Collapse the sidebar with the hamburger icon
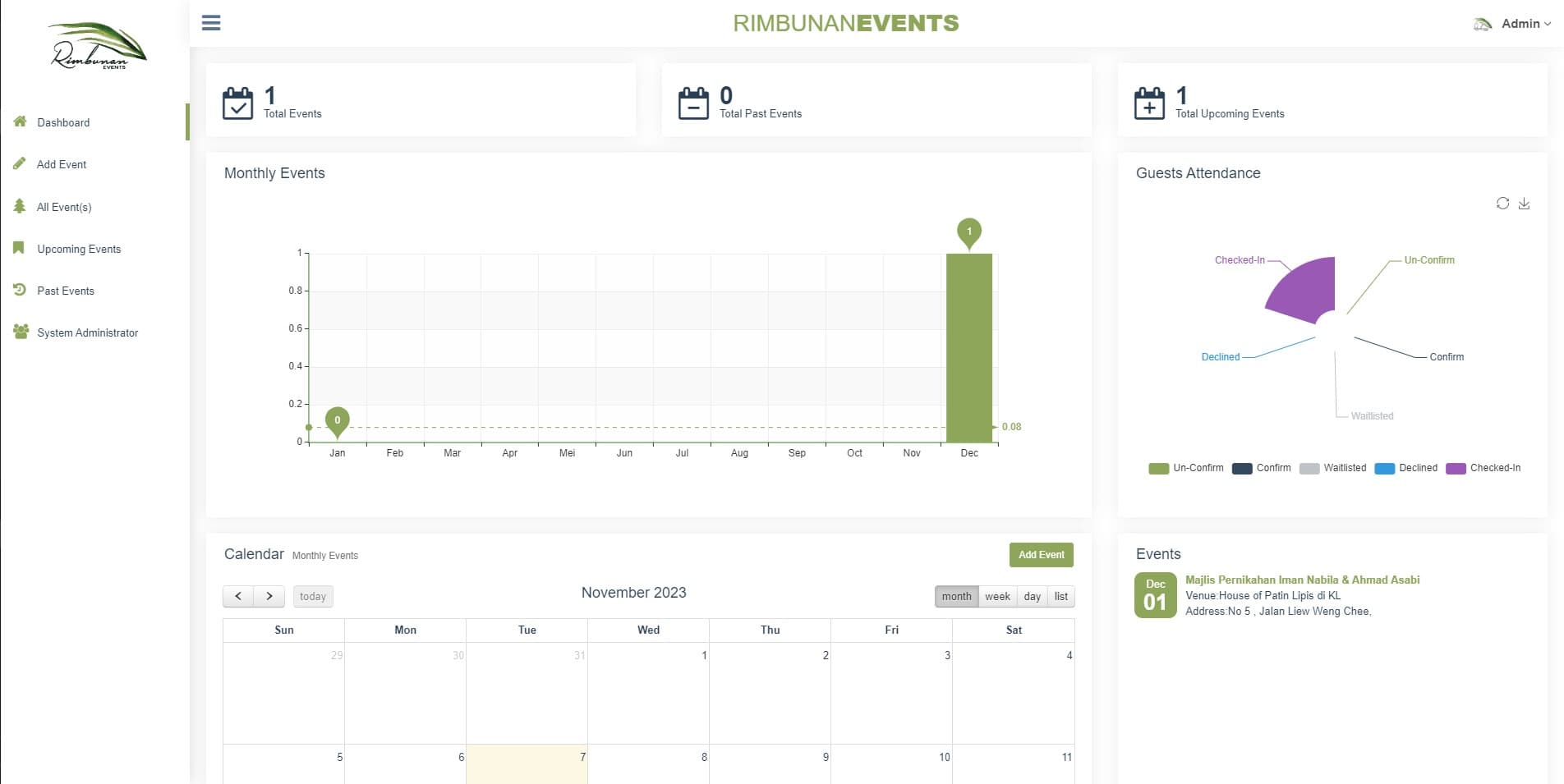The width and height of the screenshot is (1564, 784). click(211, 22)
